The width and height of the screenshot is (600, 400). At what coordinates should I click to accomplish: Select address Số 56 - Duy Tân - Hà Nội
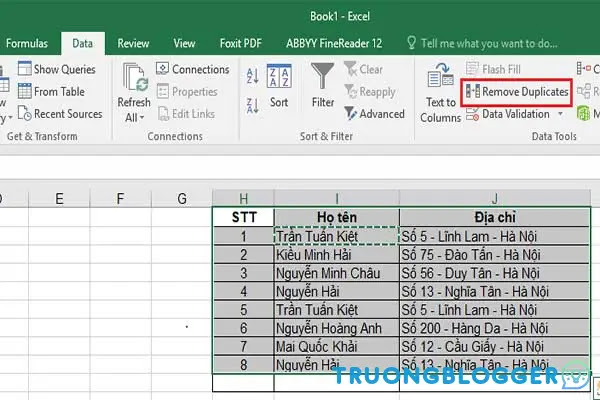pyautogui.click(x=495, y=273)
